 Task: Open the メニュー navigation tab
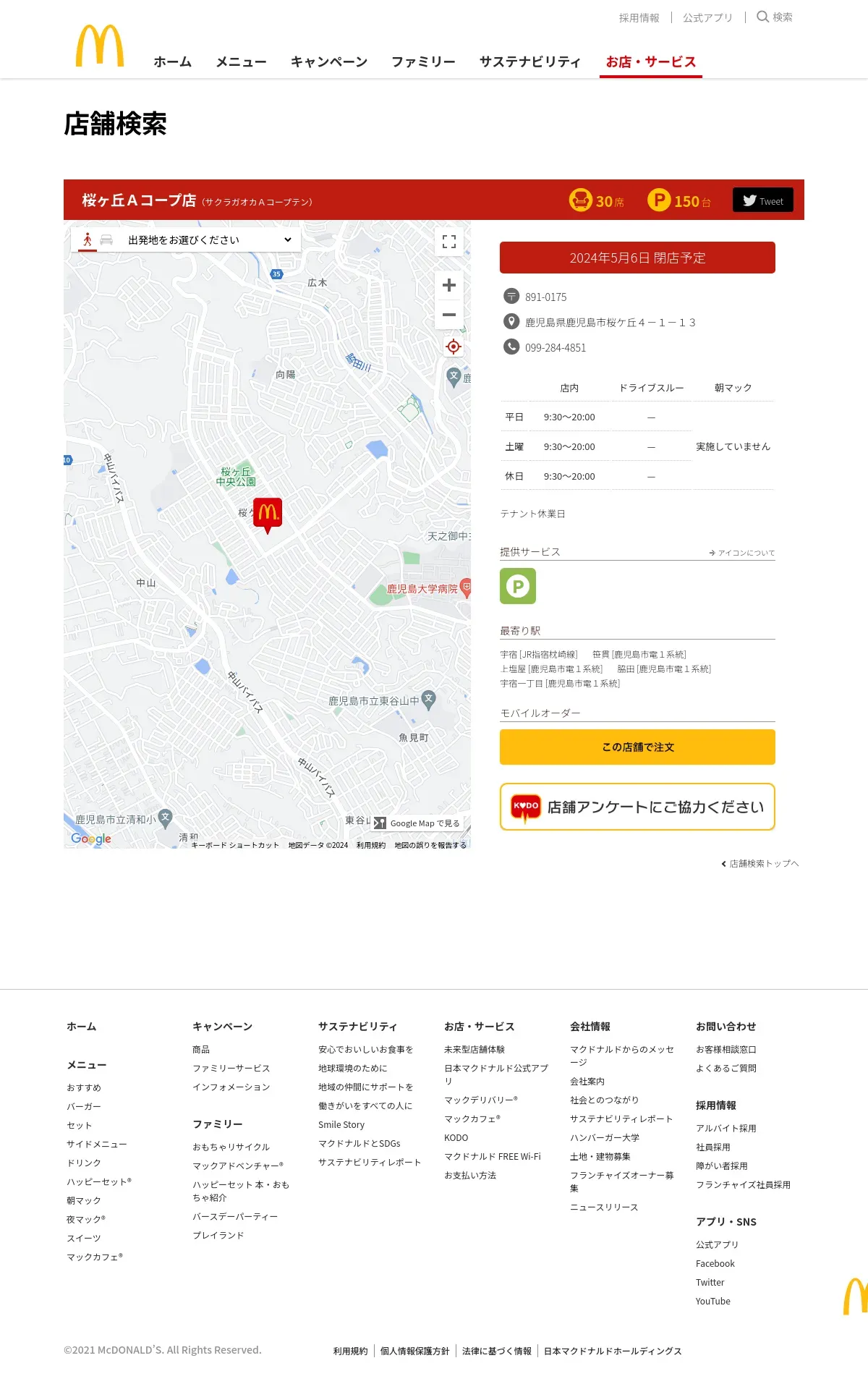pyautogui.click(x=242, y=62)
